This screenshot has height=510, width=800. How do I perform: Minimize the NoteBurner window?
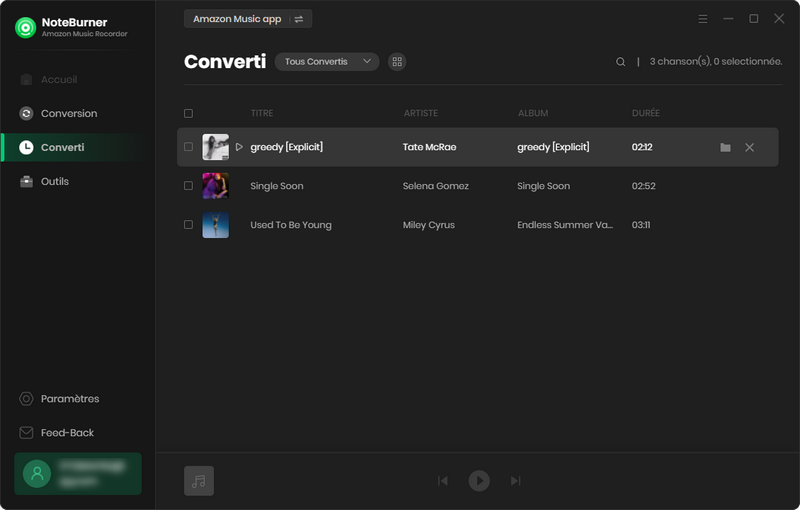(x=728, y=19)
